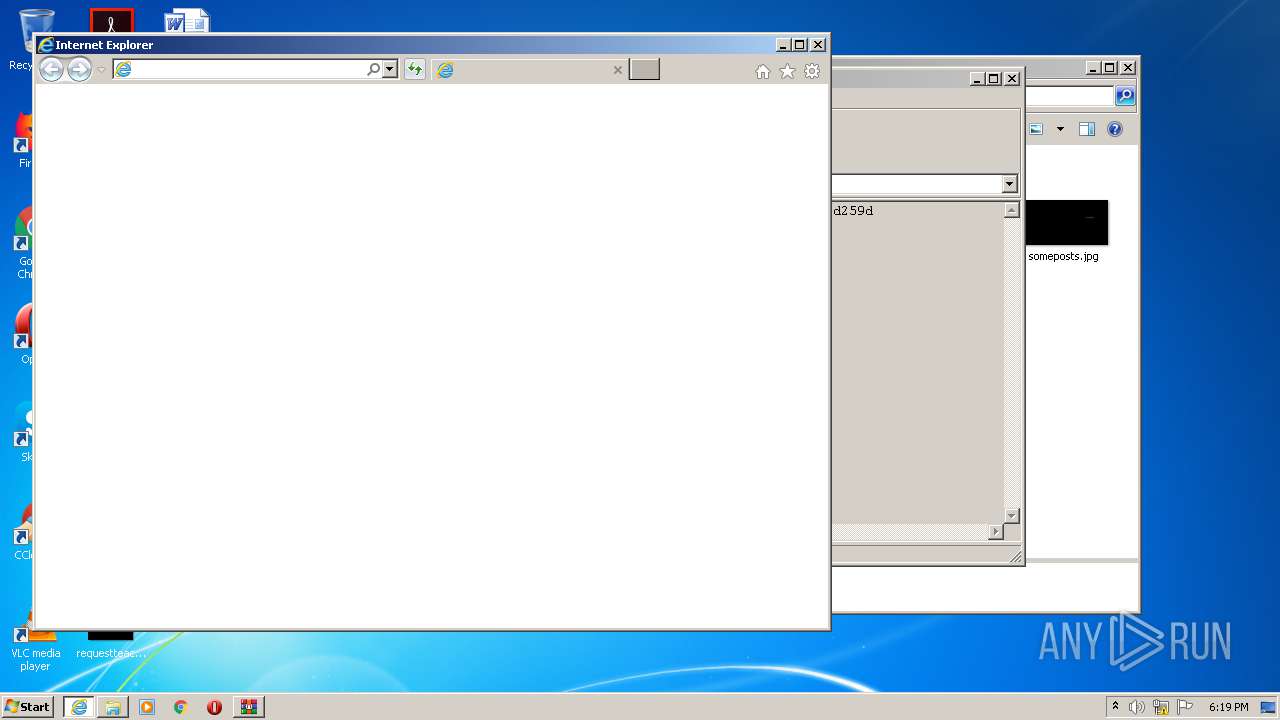Minimize the middle gray window

point(977,79)
